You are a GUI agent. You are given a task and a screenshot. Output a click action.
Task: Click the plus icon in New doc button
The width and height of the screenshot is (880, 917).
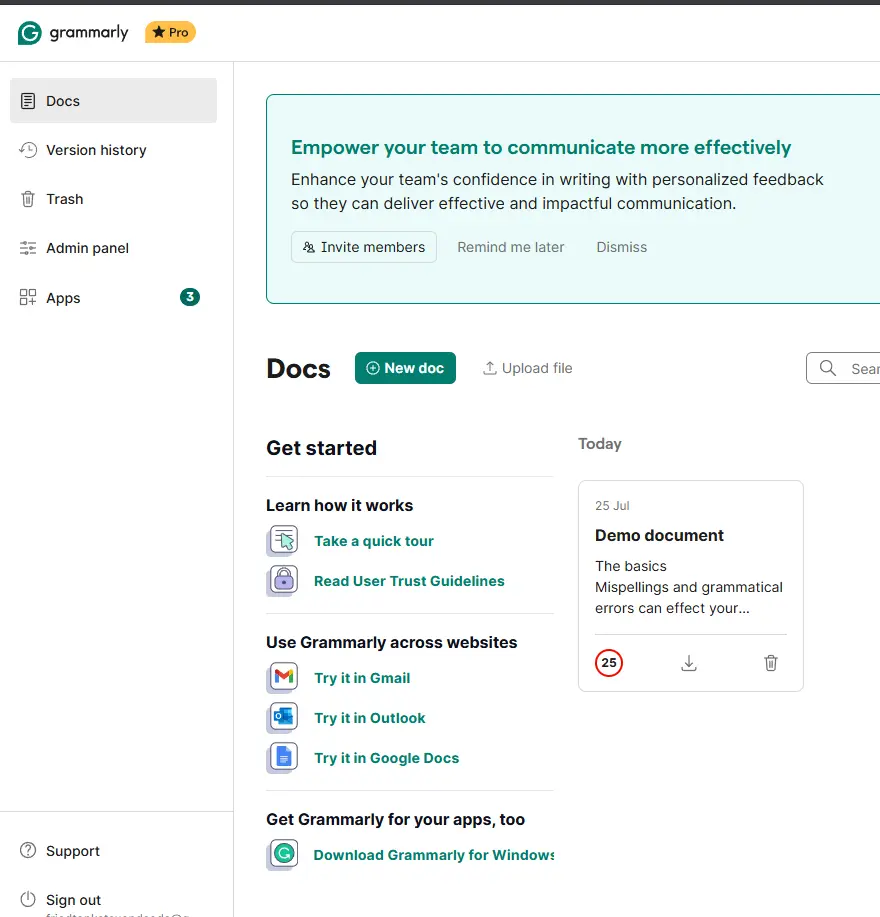click(372, 368)
